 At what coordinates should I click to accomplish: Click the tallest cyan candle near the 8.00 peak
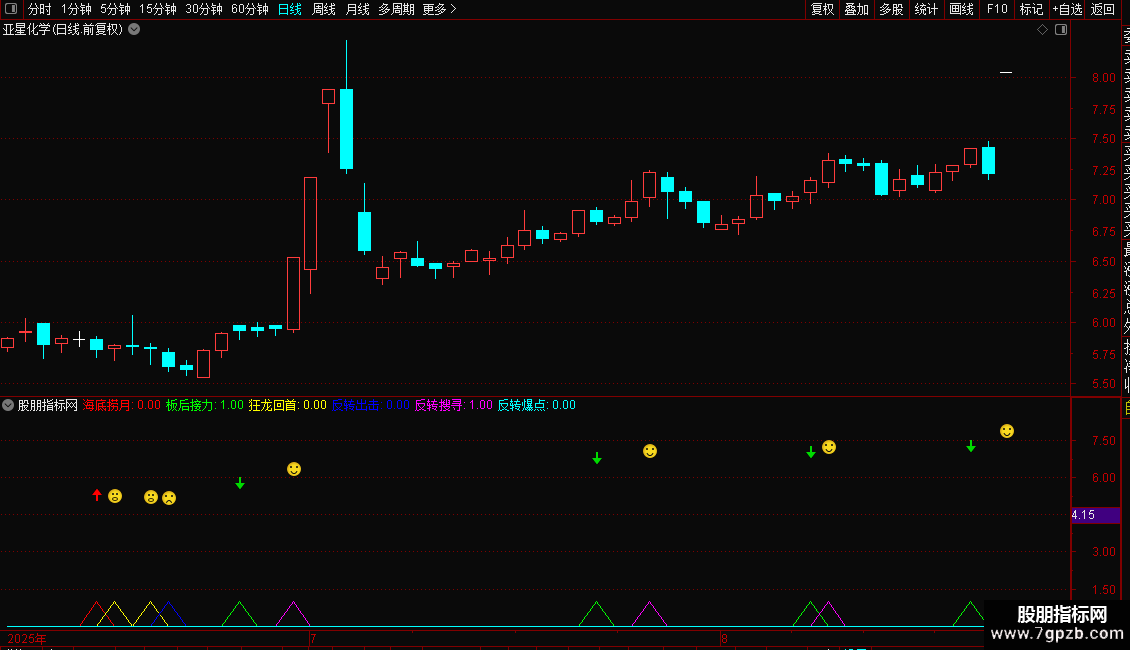coord(346,129)
